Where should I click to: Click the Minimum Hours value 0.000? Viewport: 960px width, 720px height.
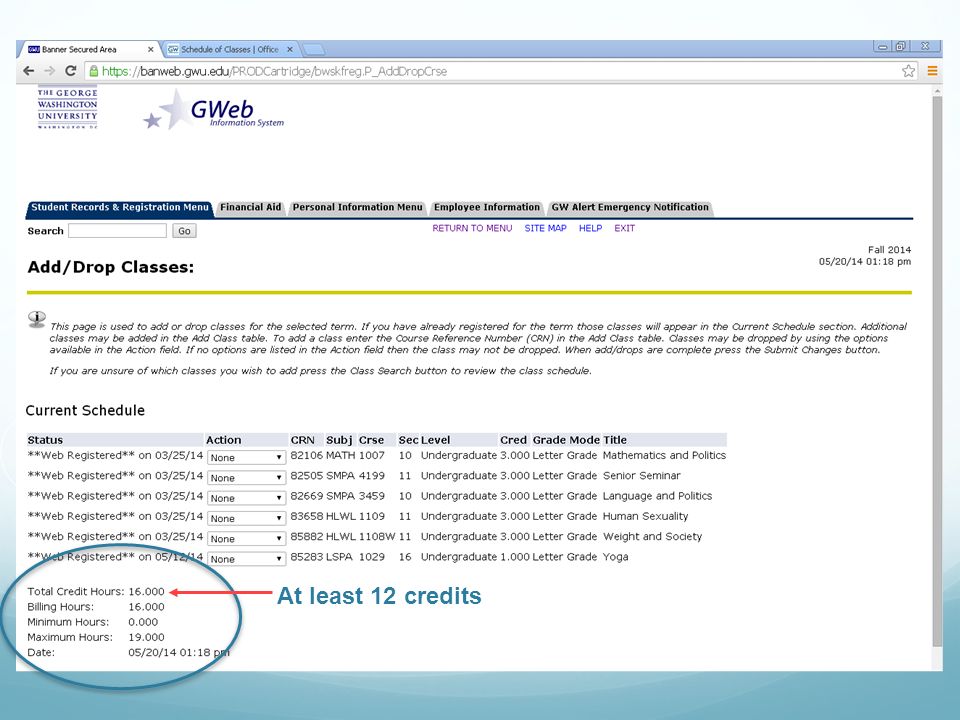coord(143,622)
